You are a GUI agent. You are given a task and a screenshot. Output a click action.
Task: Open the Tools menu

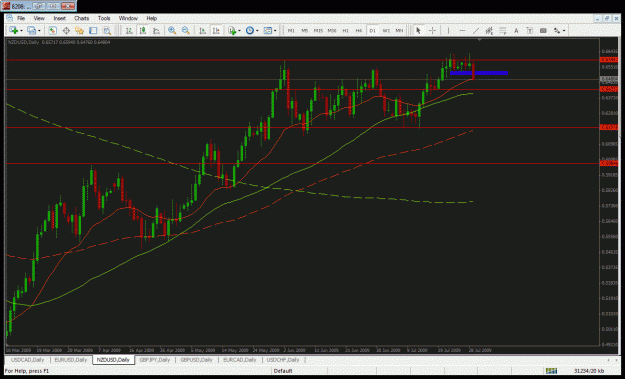[104, 18]
